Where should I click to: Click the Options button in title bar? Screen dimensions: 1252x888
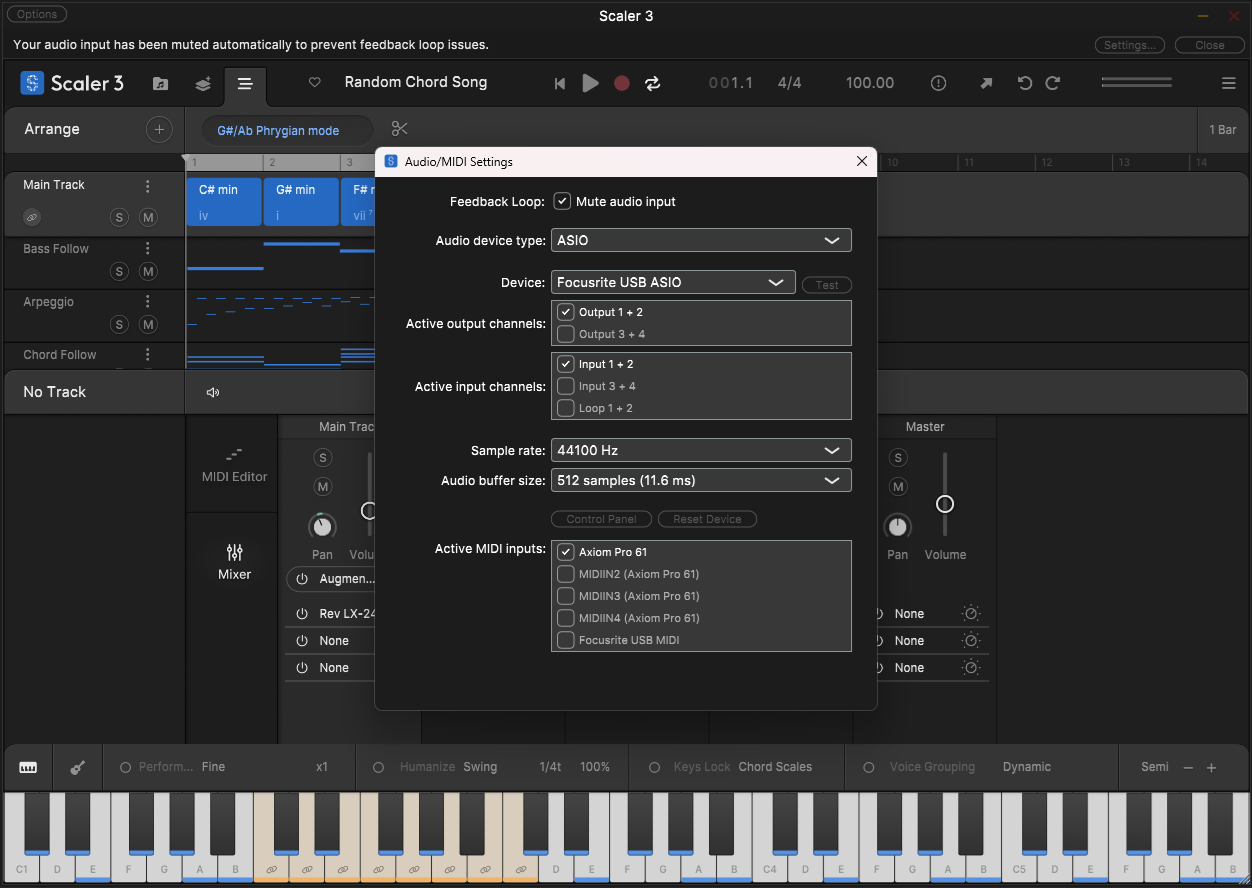click(x=37, y=14)
